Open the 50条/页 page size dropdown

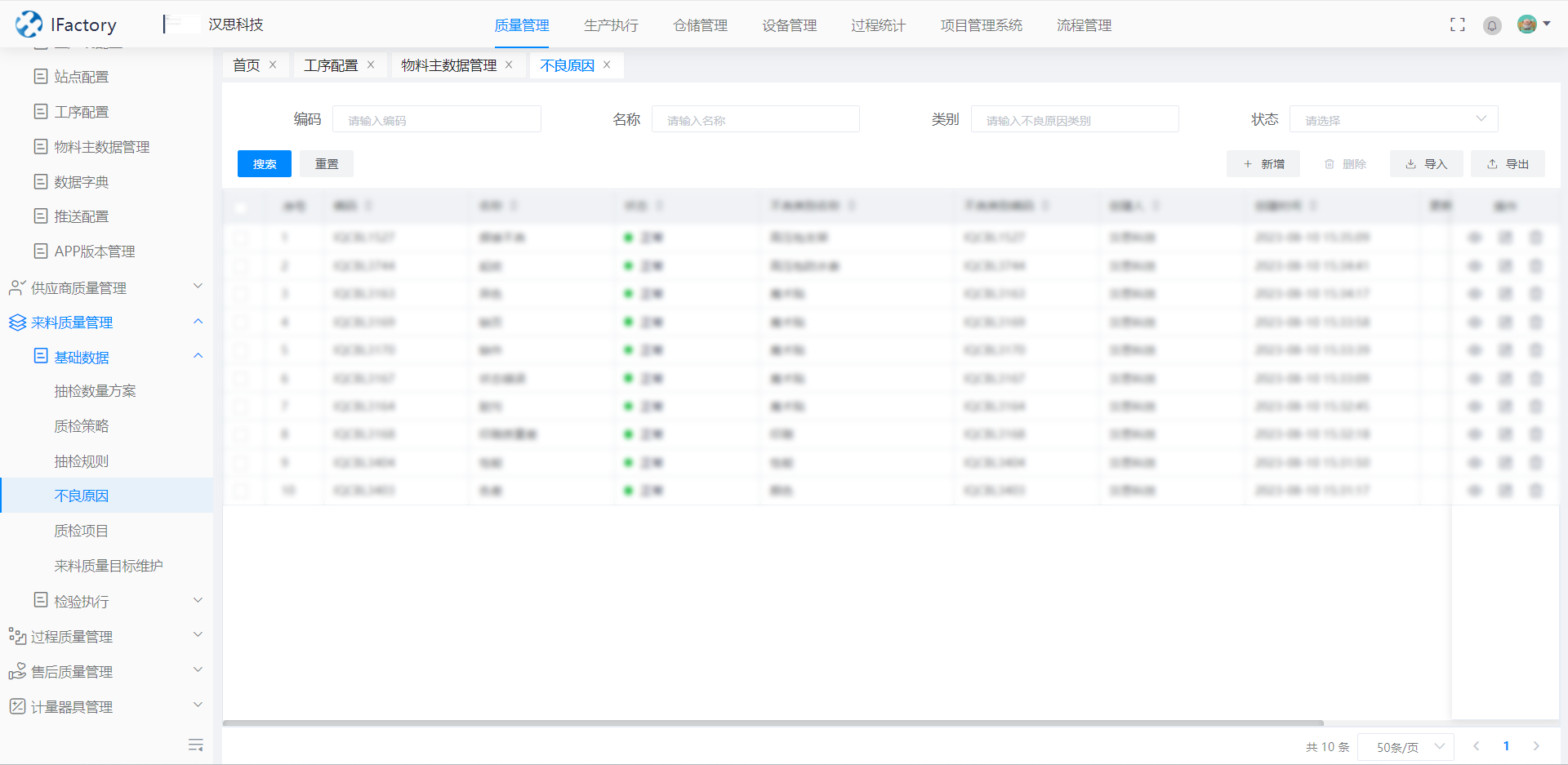1405,746
